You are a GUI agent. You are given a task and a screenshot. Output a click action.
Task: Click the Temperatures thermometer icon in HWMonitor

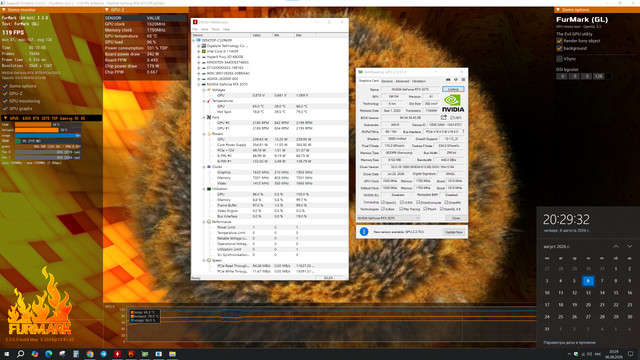209,100
